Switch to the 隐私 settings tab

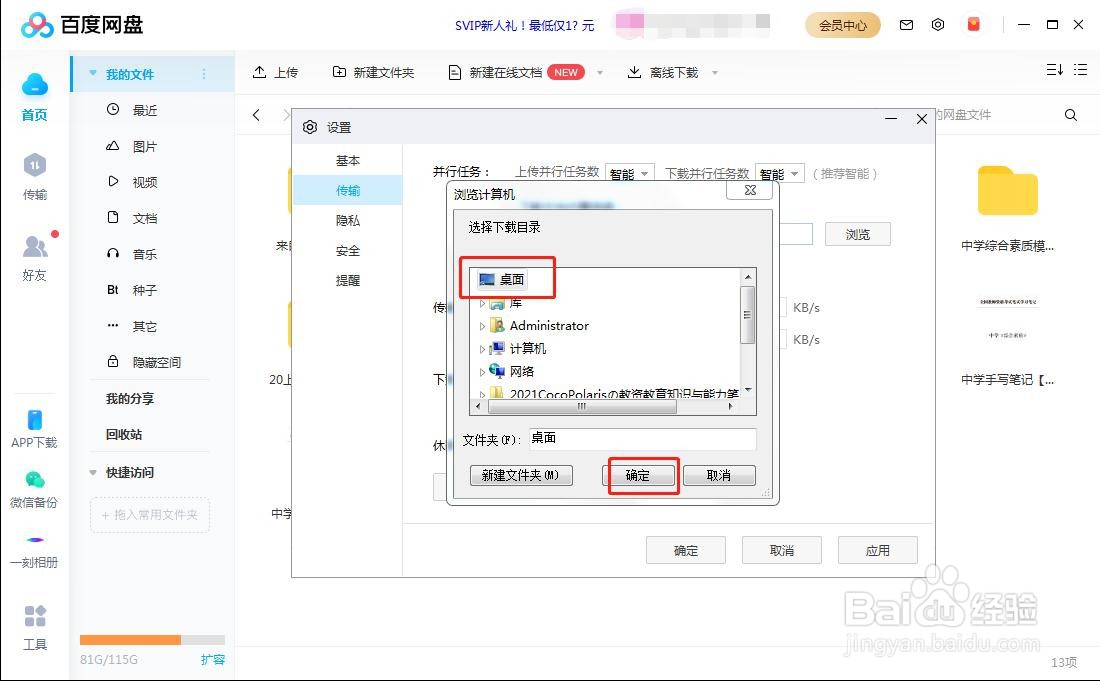[x=347, y=220]
